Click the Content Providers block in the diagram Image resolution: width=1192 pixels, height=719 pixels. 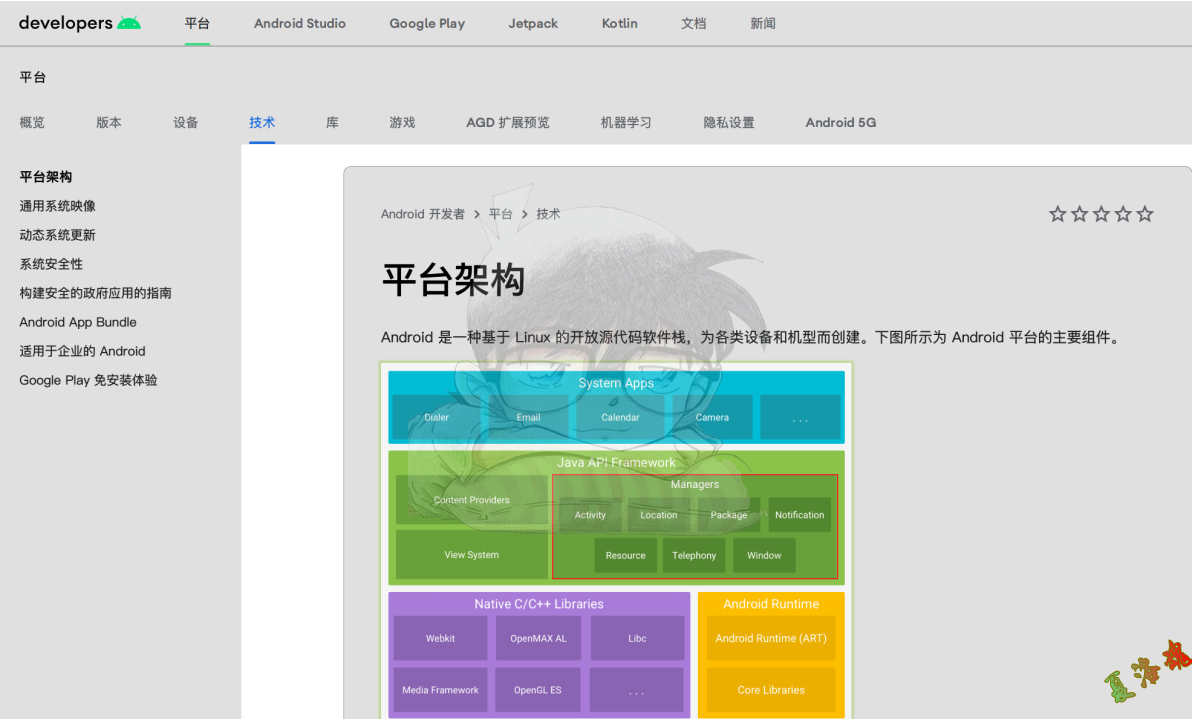click(470, 500)
